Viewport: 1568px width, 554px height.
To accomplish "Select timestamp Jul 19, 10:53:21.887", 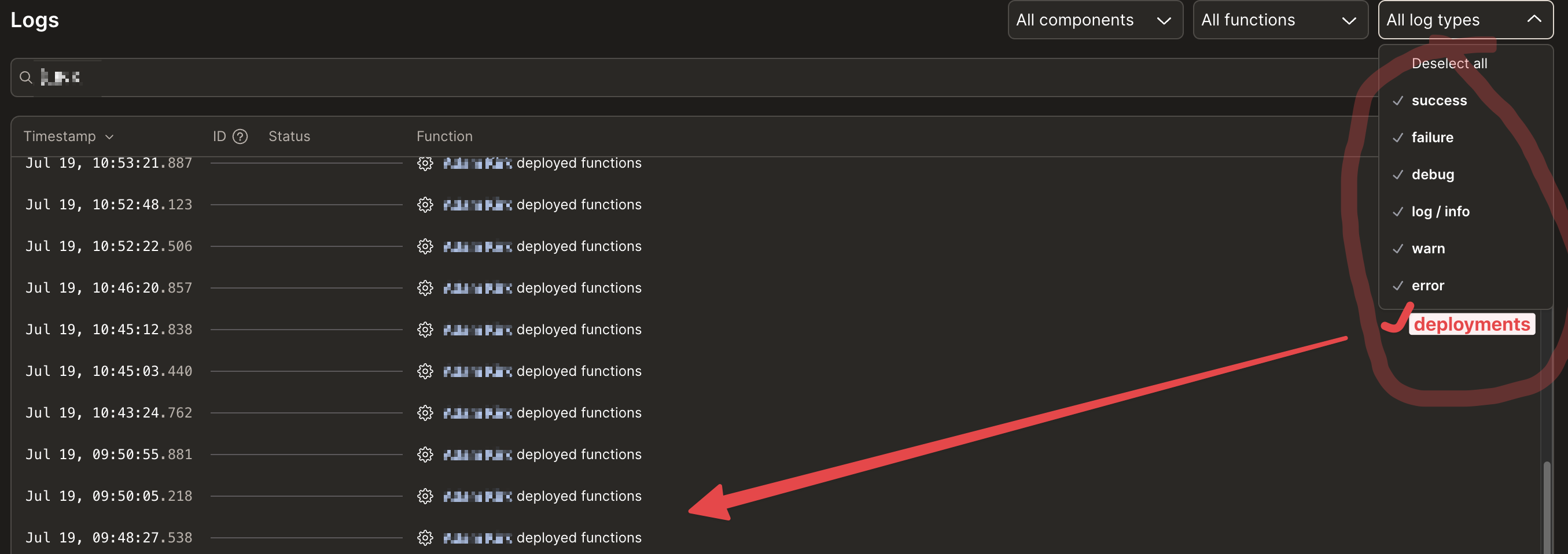I will pyautogui.click(x=109, y=163).
